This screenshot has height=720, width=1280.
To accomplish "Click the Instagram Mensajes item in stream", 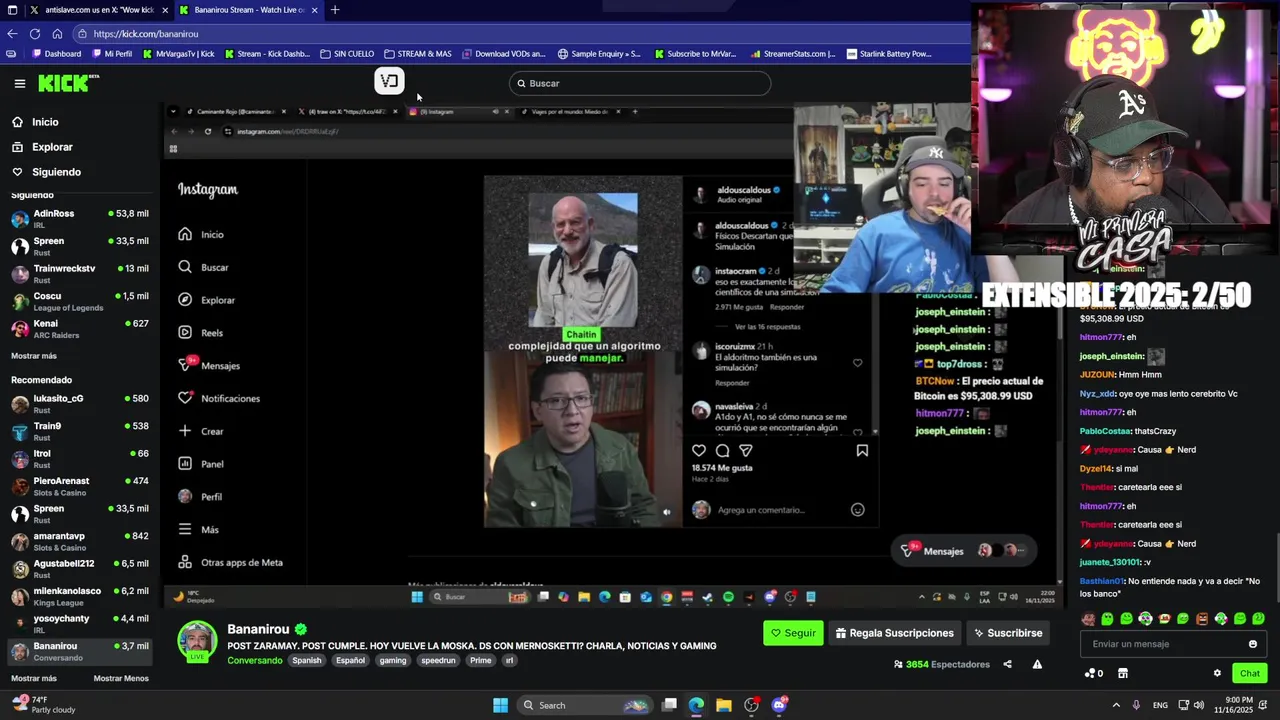I will (209, 366).
